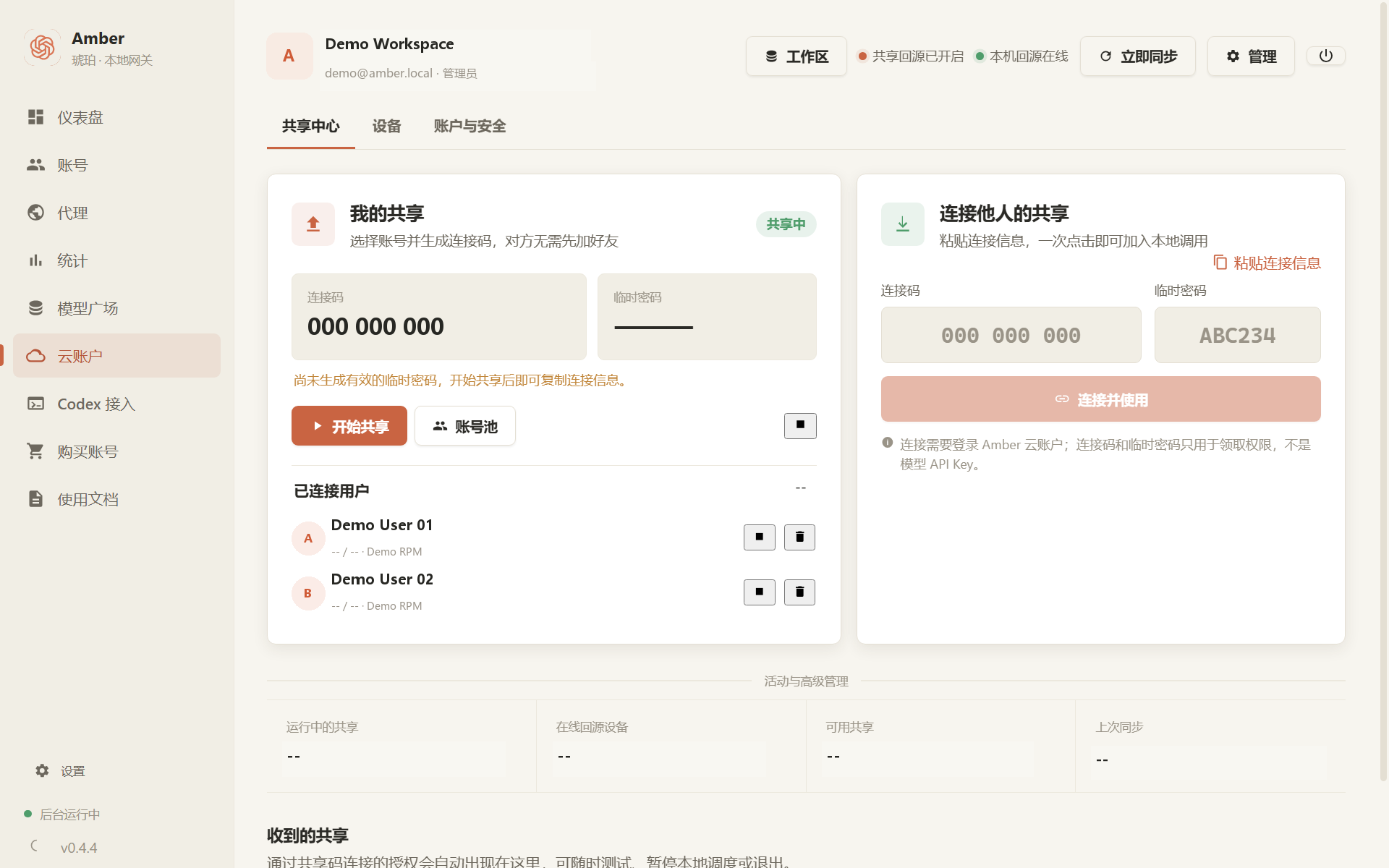Click the Demo User 01 name
Image resolution: width=1389 pixels, height=868 pixels.
click(382, 525)
